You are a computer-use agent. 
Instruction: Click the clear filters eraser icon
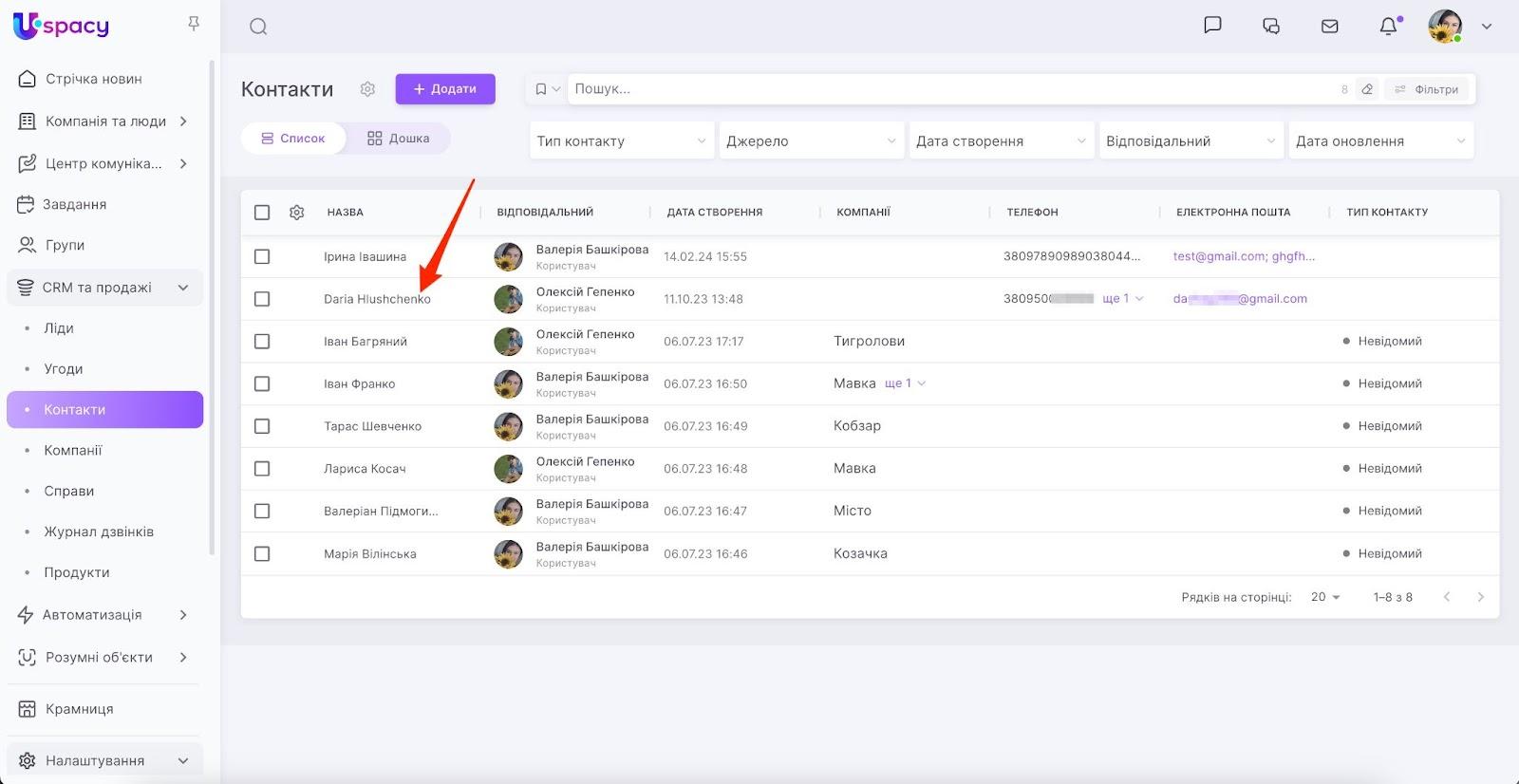click(x=1367, y=89)
